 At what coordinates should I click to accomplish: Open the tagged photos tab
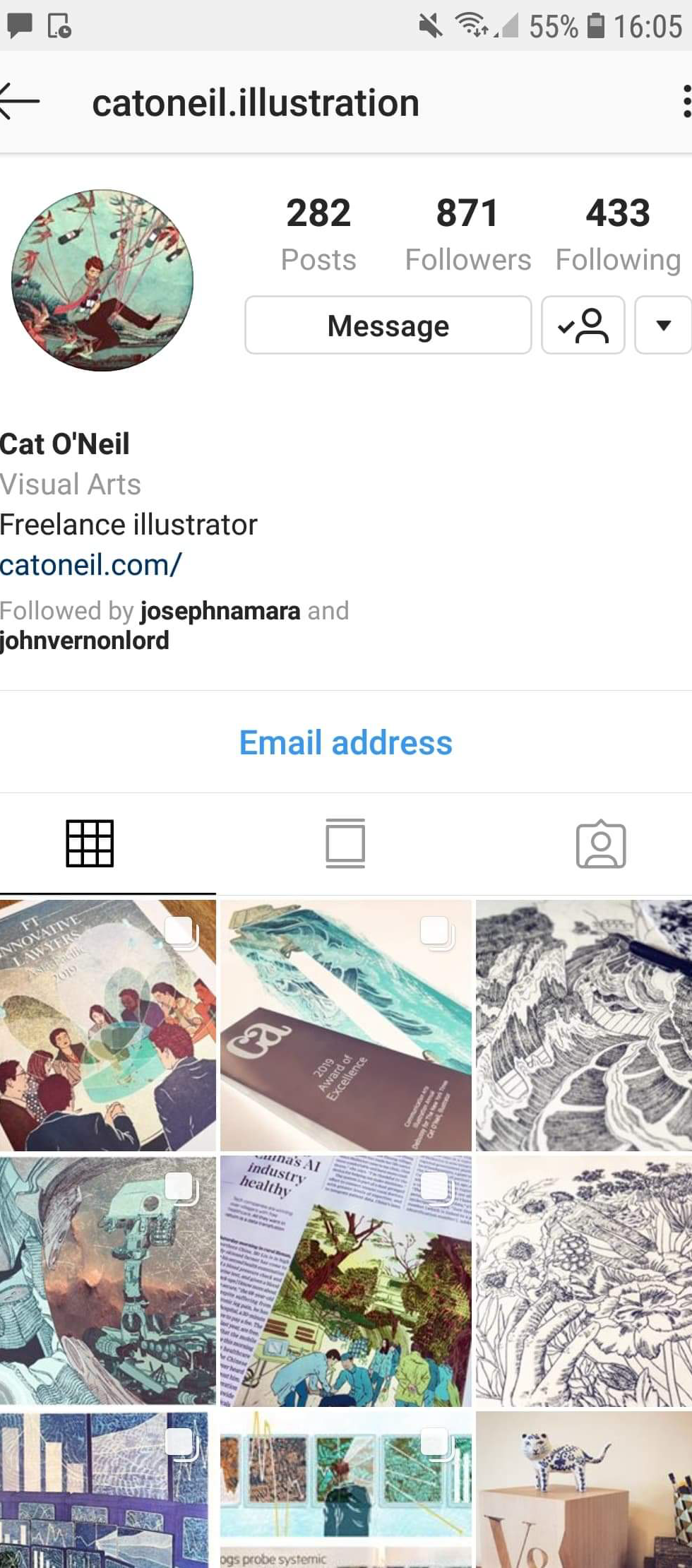pos(601,843)
